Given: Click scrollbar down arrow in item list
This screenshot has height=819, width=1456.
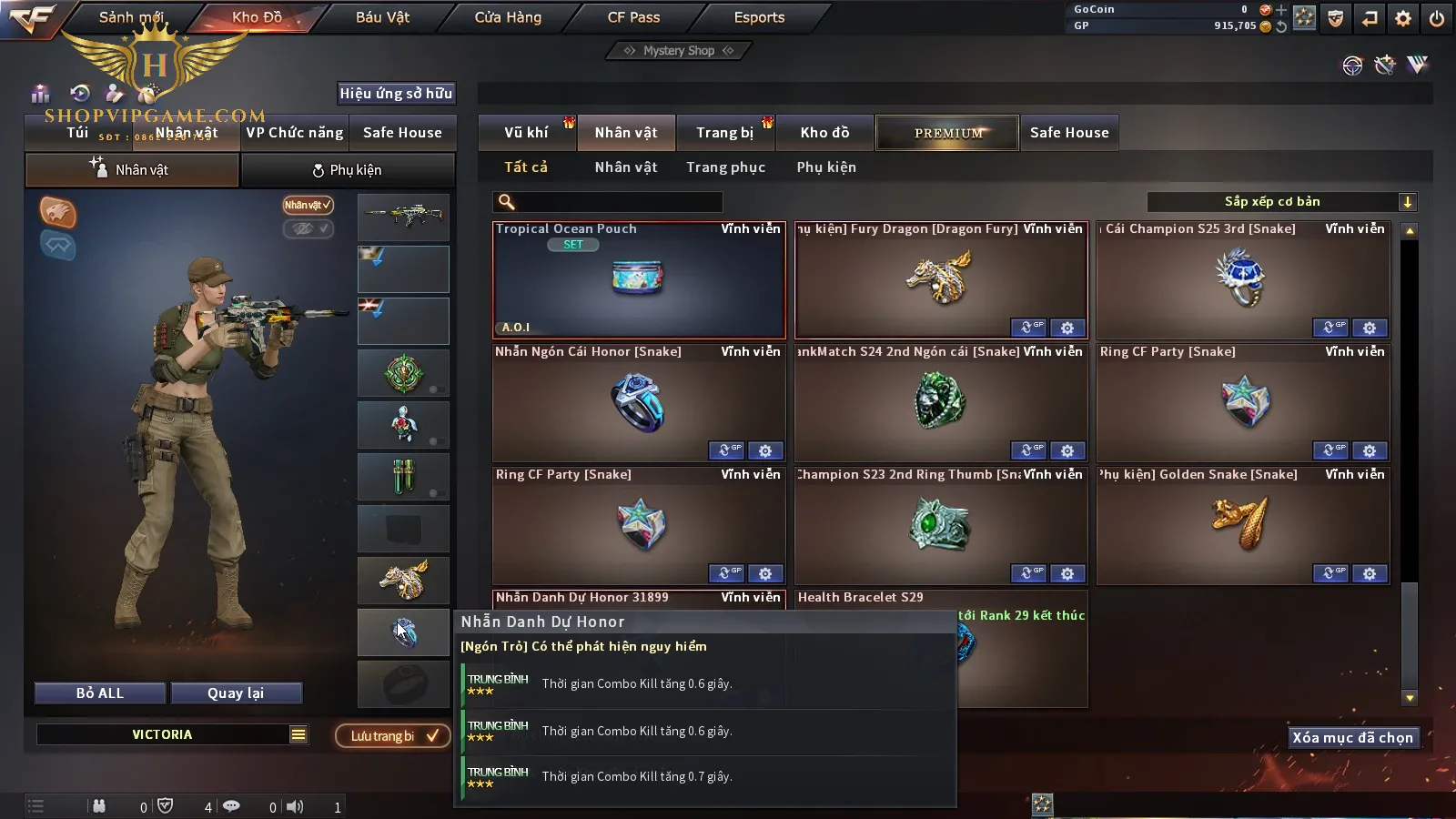Looking at the screenshot, I should pyautogui.click(x=1410, y=698).
